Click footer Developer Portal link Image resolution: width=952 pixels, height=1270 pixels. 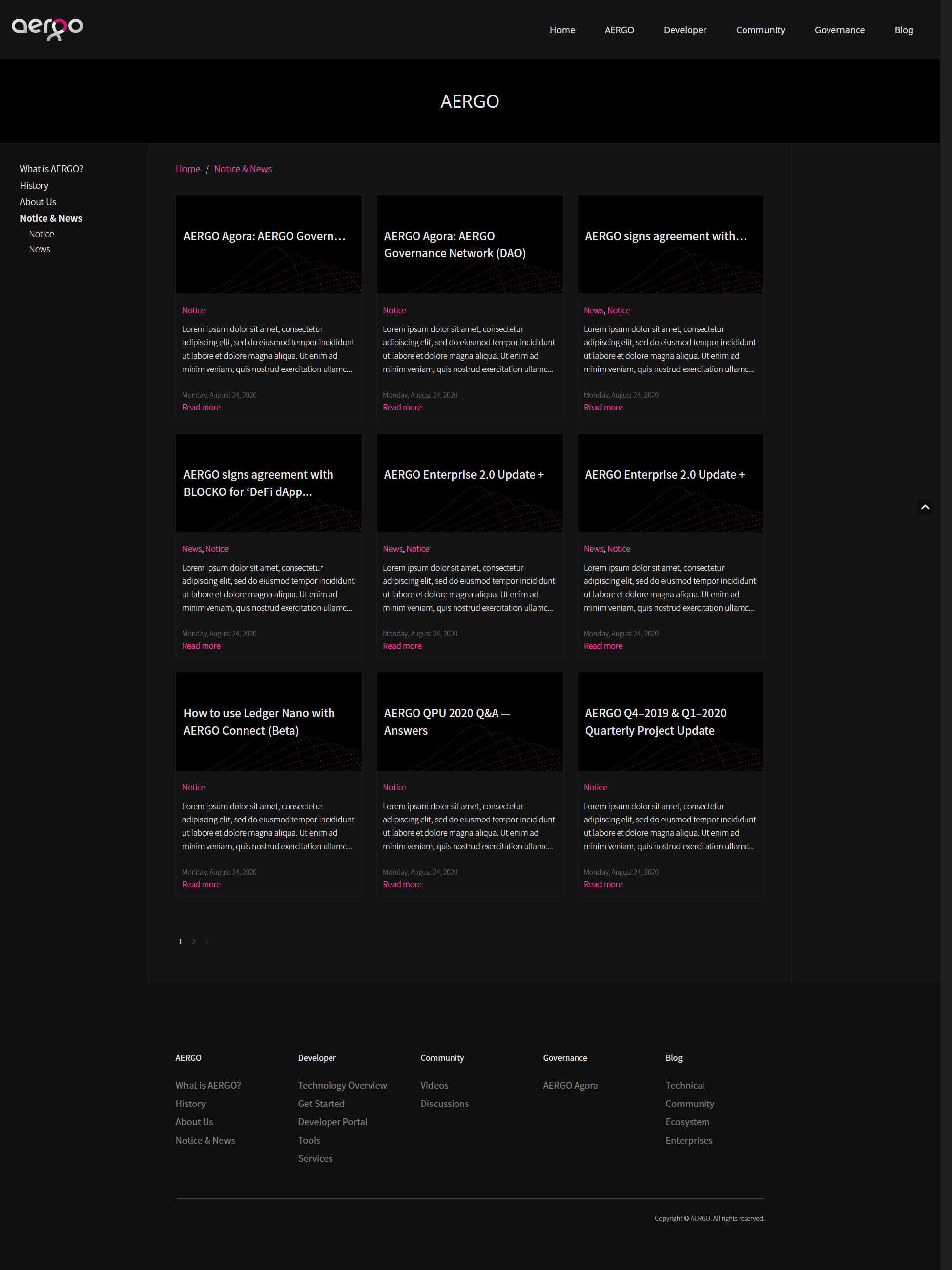(x=332, y=1122)
